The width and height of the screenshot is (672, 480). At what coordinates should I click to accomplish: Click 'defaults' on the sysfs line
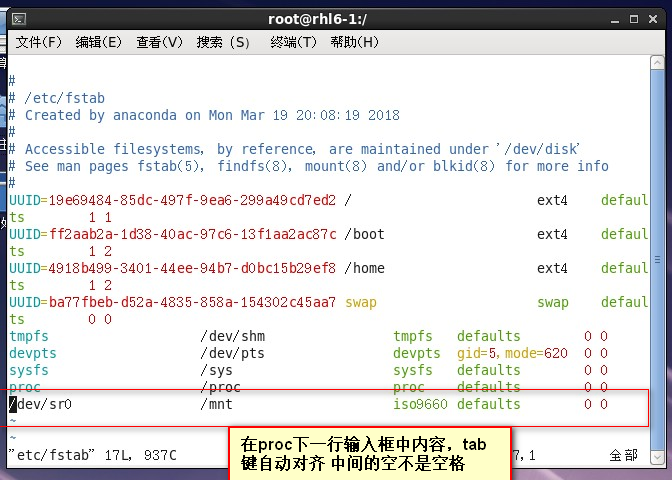click(x=489, y=370)
